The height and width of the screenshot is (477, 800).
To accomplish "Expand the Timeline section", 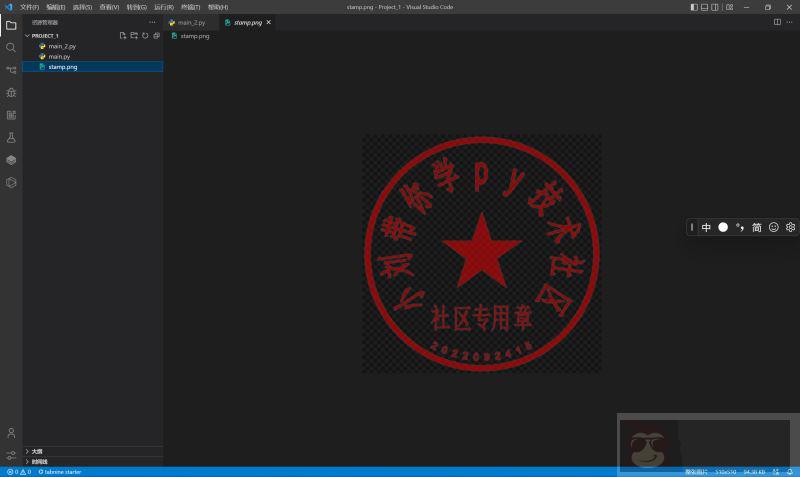I will point(93,462).
